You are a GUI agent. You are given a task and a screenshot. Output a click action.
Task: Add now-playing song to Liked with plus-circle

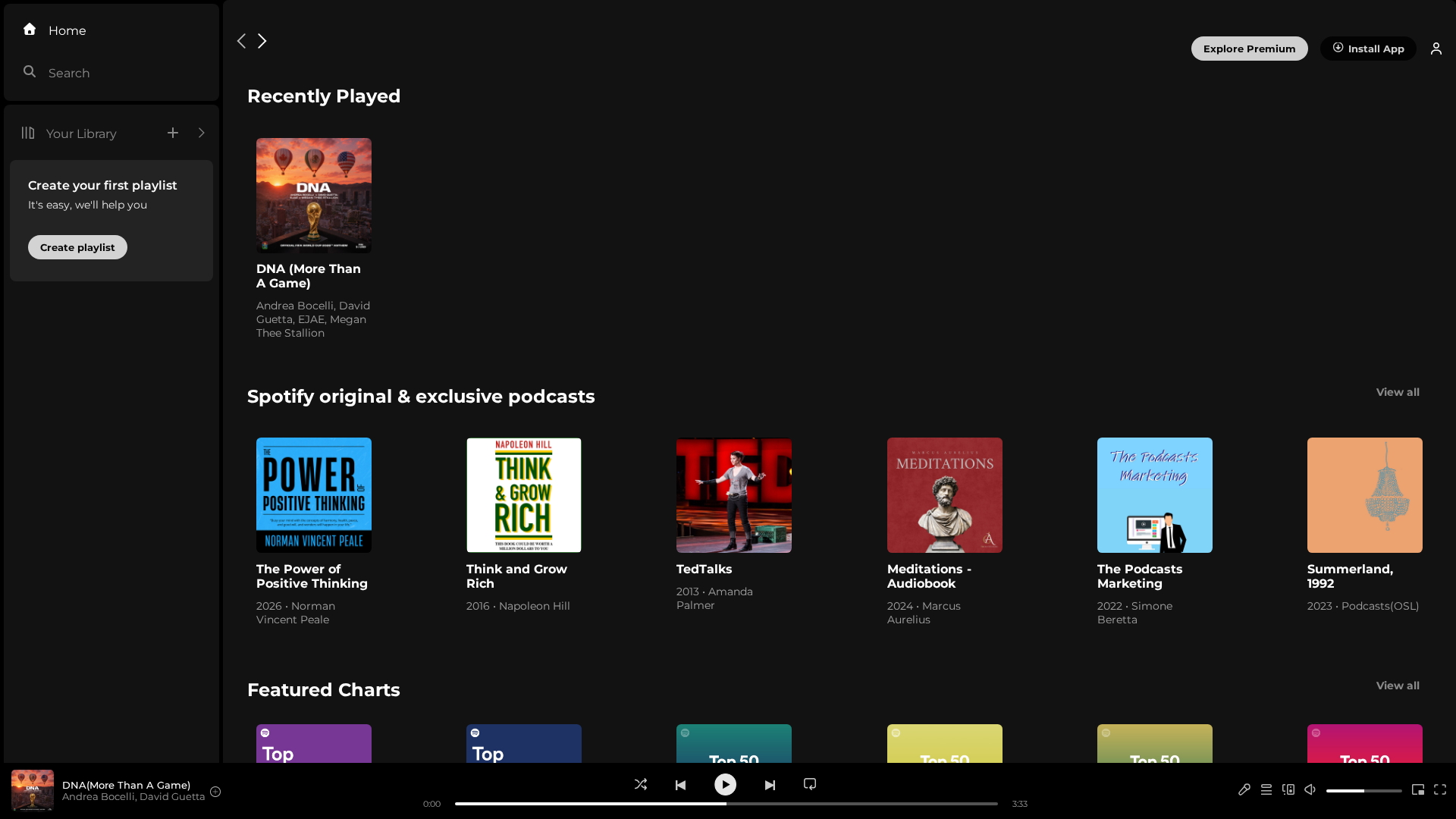click(215, 792)
